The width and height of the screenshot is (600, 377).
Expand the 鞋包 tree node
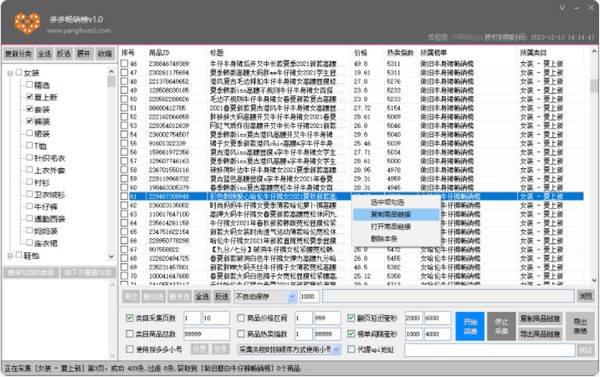(x=10, y=255)
